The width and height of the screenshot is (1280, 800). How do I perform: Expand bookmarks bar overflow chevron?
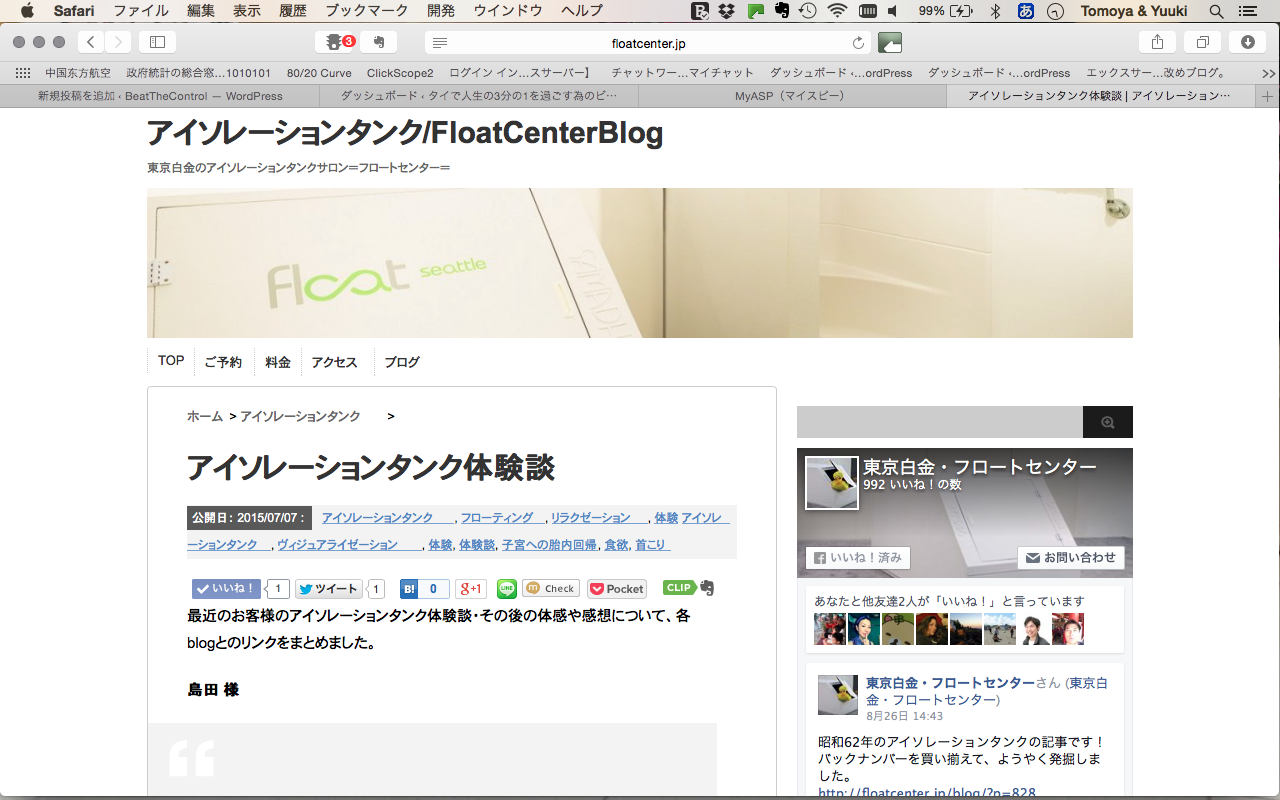pyautogui.click(x=1268, y=73)
